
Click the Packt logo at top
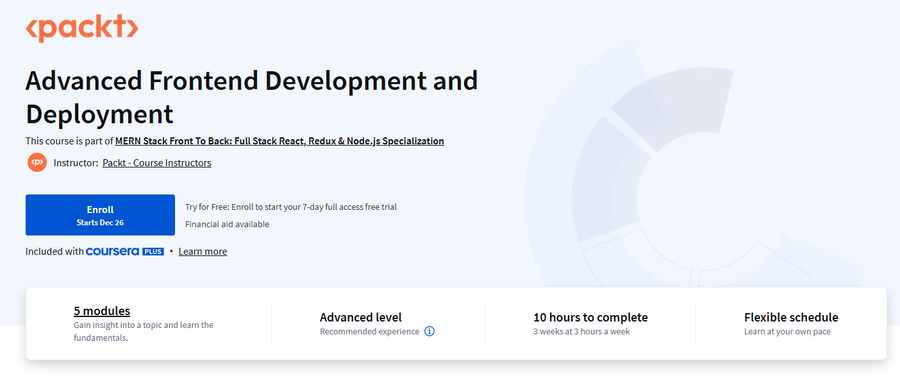(82, 29)
